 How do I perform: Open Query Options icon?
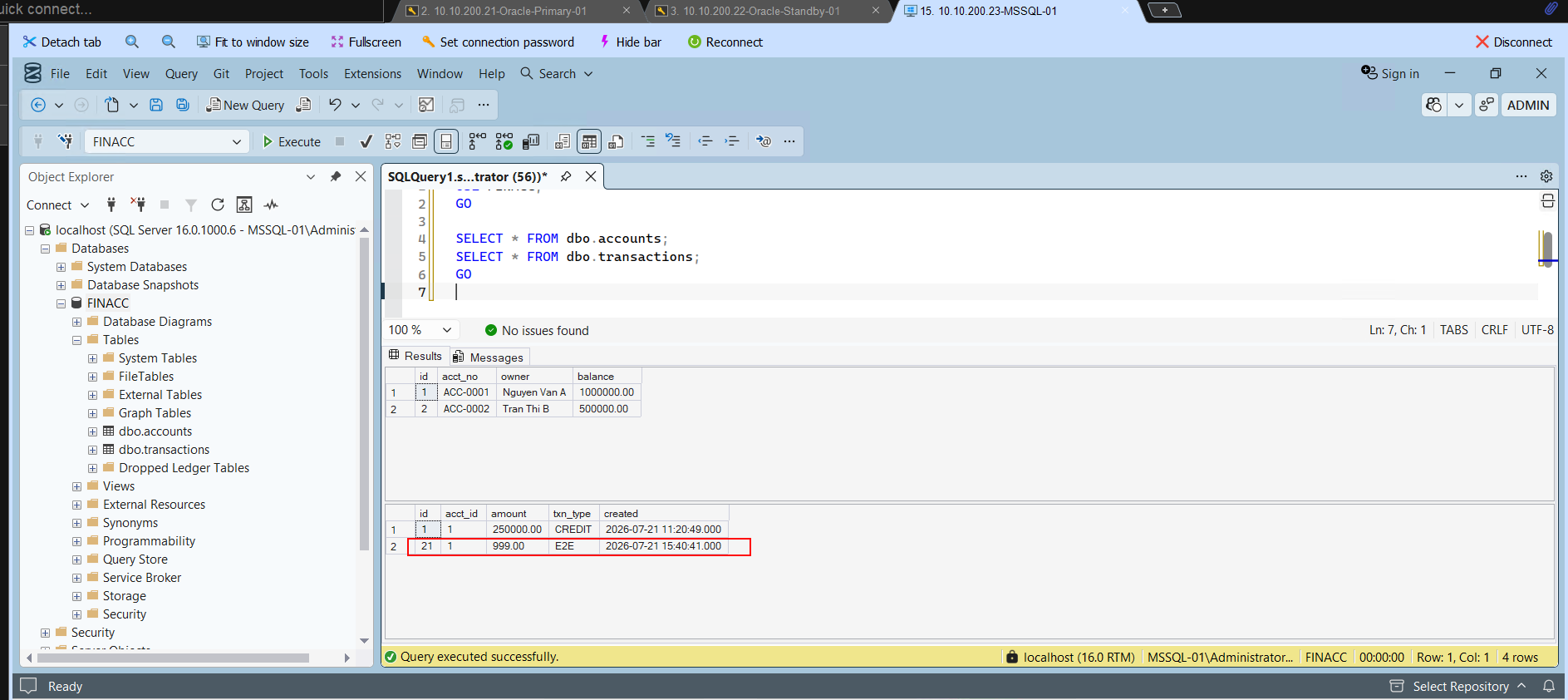[420, 141]
